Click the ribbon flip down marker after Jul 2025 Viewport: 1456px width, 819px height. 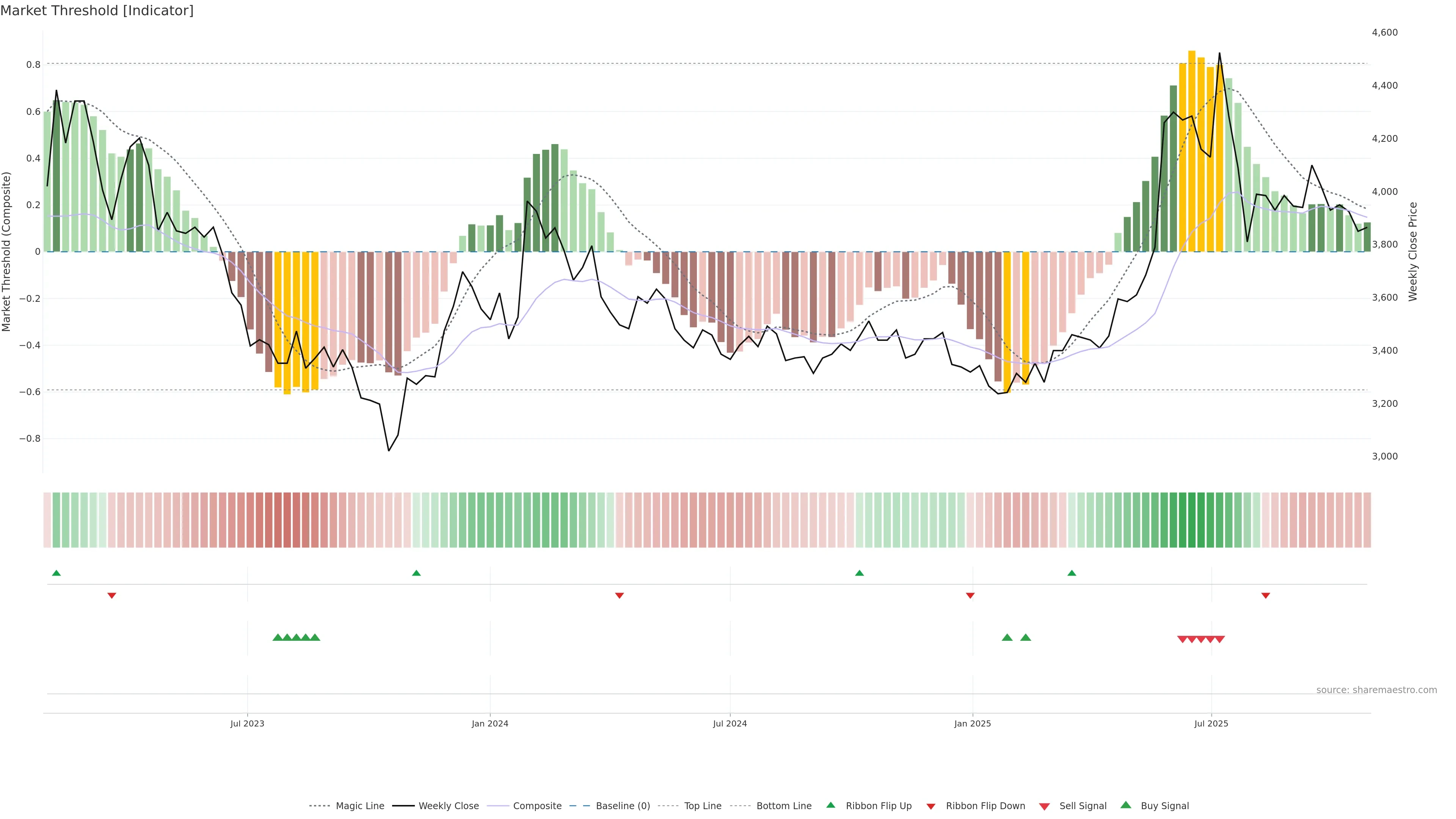pos(1266,596)
